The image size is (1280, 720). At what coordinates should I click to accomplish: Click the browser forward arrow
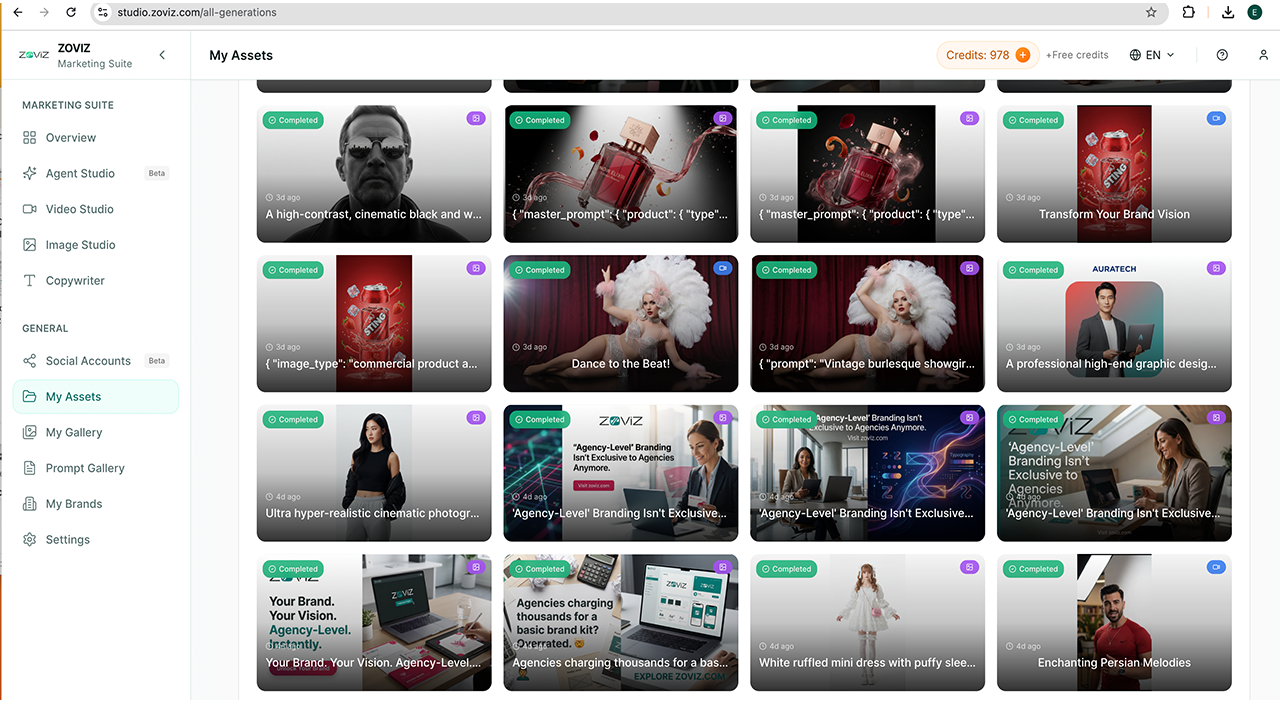click(44, 12)
